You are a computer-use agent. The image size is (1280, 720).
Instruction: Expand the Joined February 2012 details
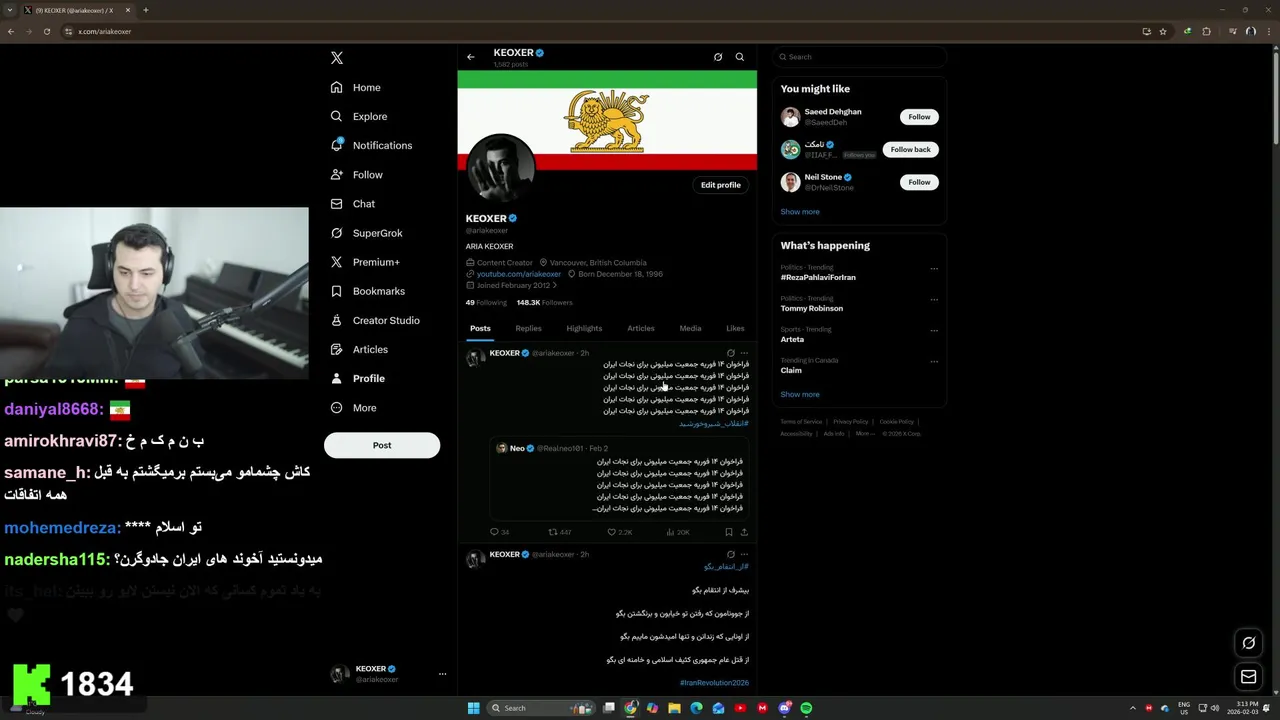[511, 285]
